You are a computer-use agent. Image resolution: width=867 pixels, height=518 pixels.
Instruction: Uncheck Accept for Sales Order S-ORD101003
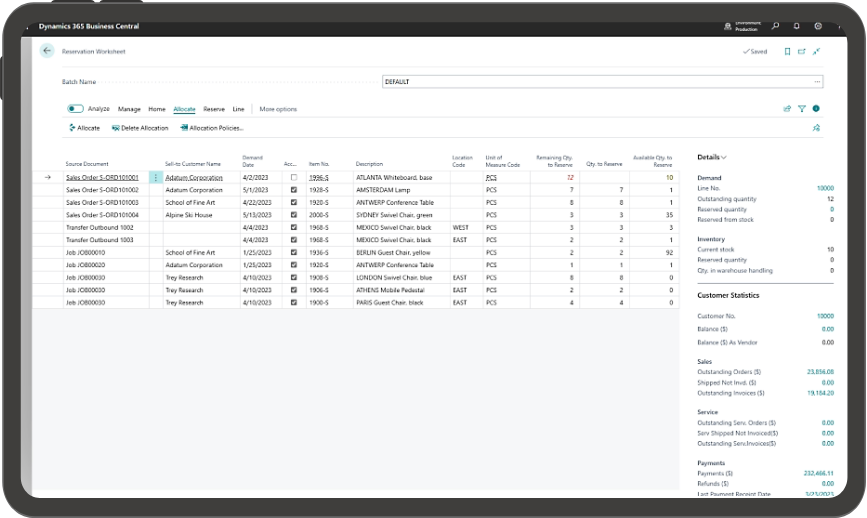click(x=294, y=202)
